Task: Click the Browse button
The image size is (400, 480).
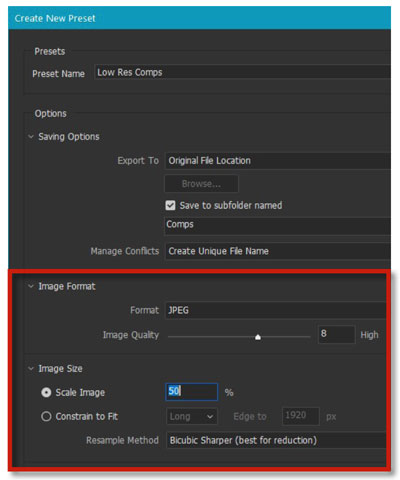Action: click(x=201, y=184)
